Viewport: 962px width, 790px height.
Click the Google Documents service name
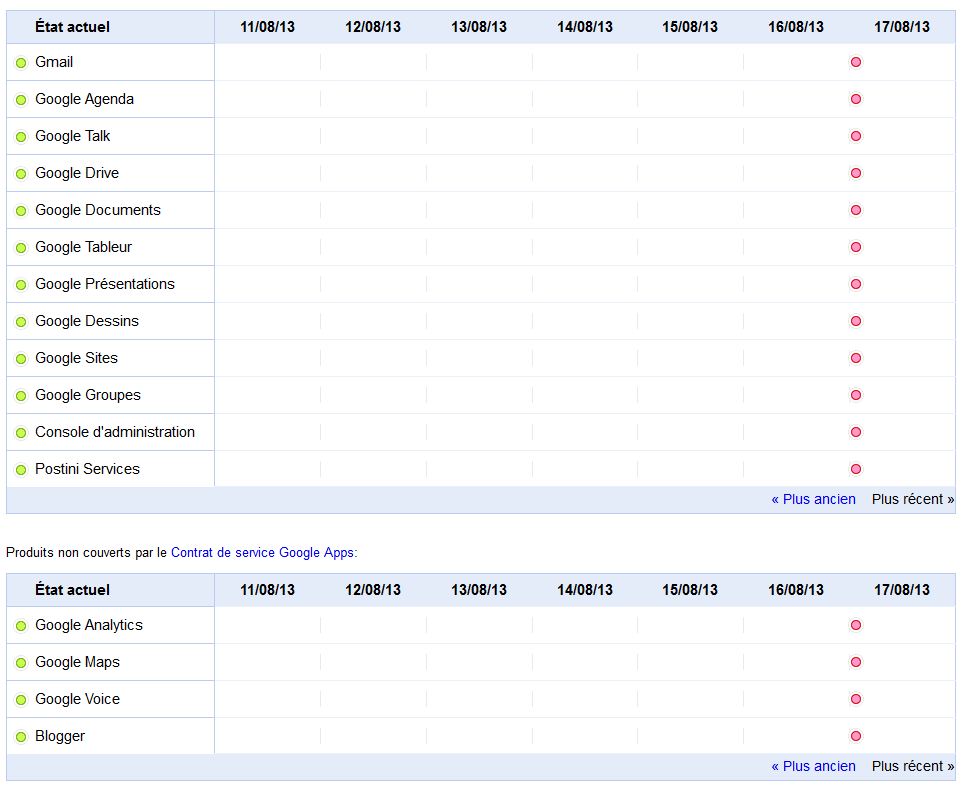click(98, 210)
